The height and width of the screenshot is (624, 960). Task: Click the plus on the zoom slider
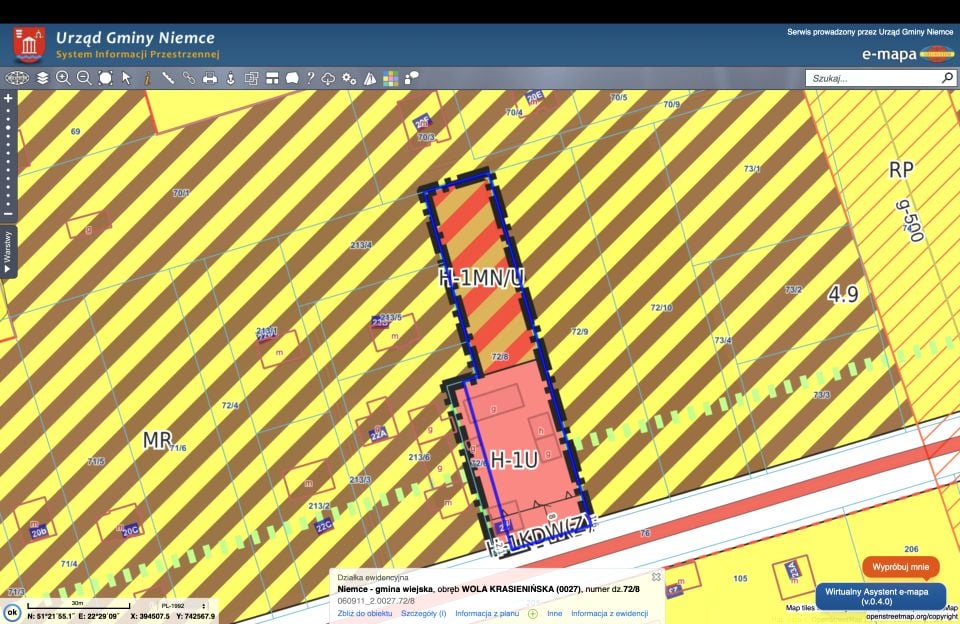pos(8,98)
